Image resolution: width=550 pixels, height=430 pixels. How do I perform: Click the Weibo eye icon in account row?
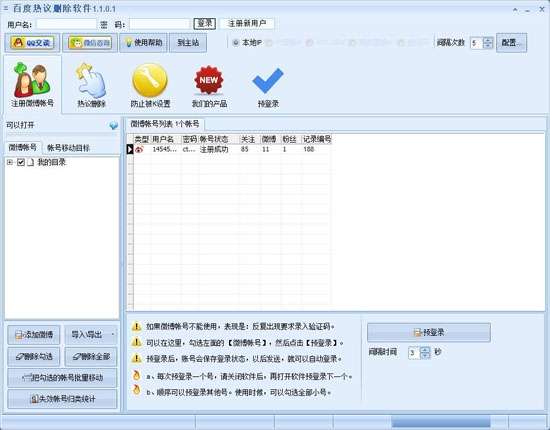(x=139, y=149)
